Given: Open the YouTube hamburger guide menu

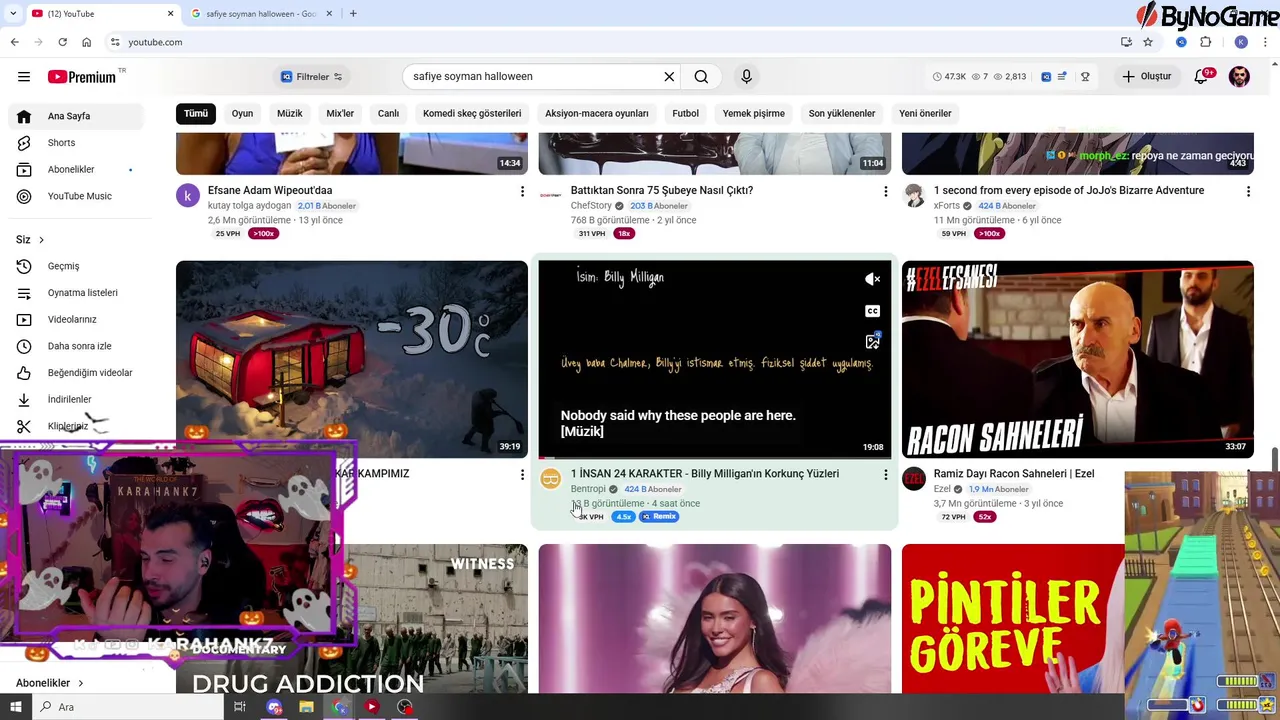Looking at the screenshot, I should [x=24, y=77].
